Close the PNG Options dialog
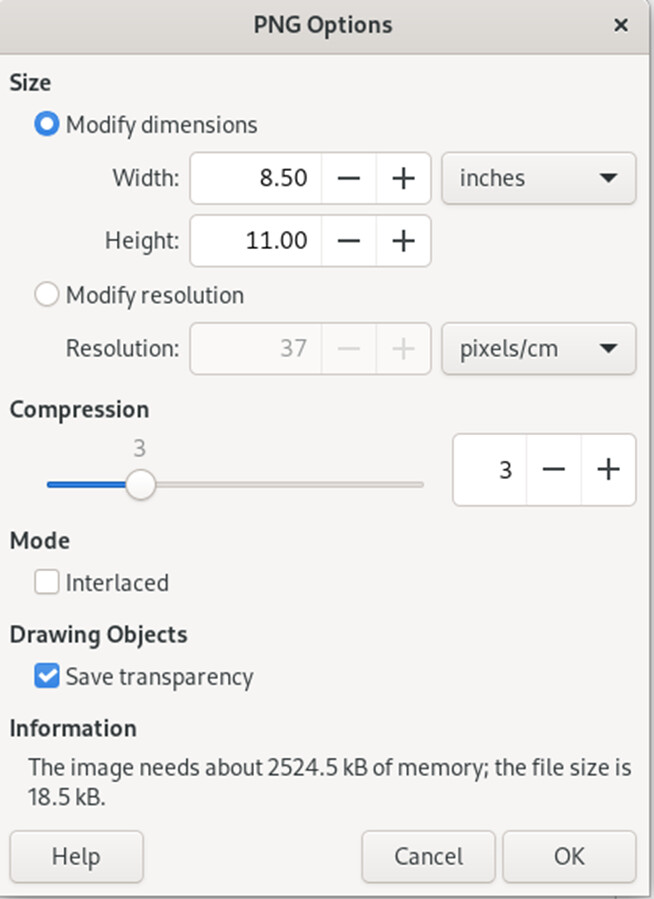This screenshot has width=654, height=899. 621,25
